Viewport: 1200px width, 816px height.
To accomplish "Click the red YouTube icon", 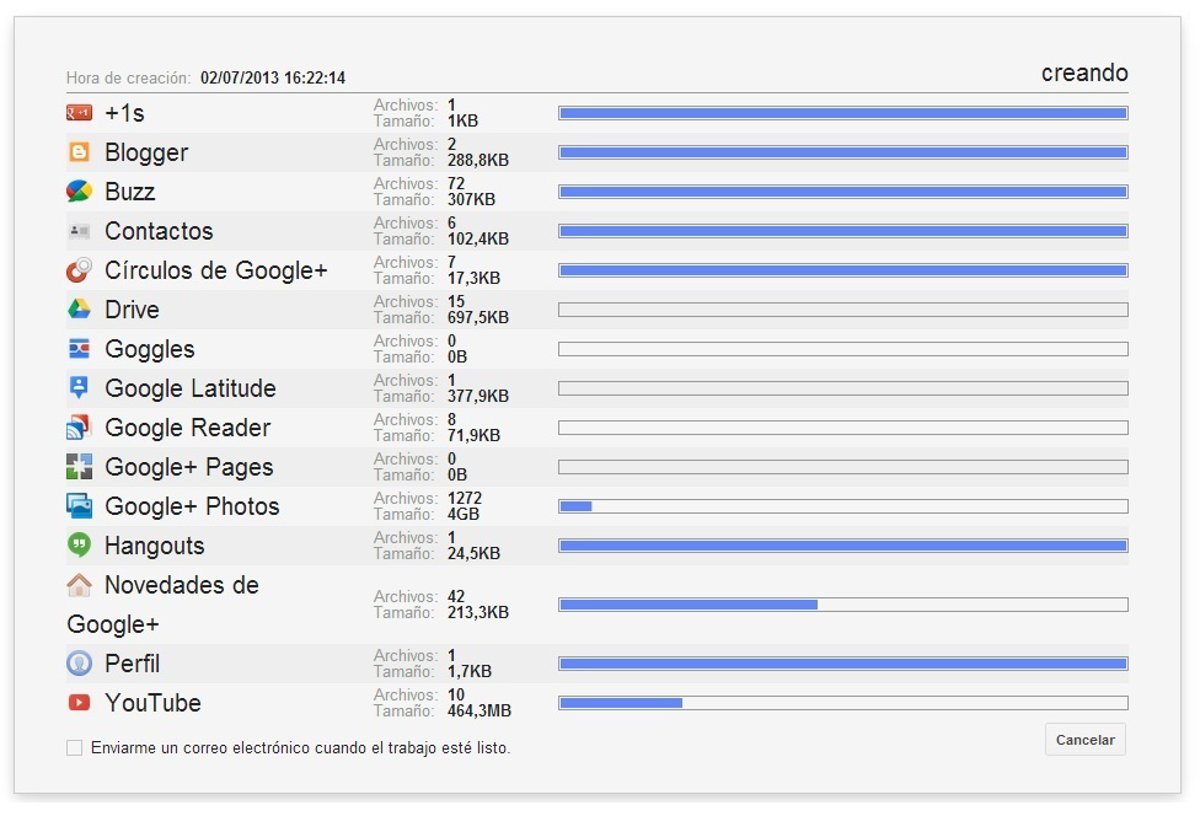I will [79, 703].
